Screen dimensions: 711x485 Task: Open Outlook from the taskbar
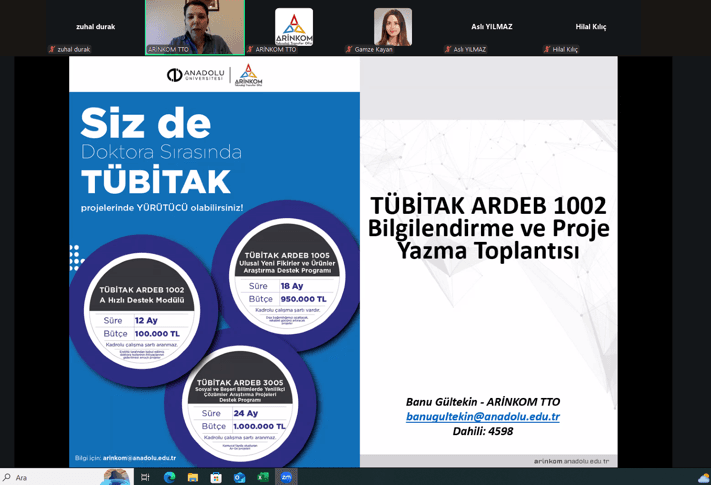point(240,477)
